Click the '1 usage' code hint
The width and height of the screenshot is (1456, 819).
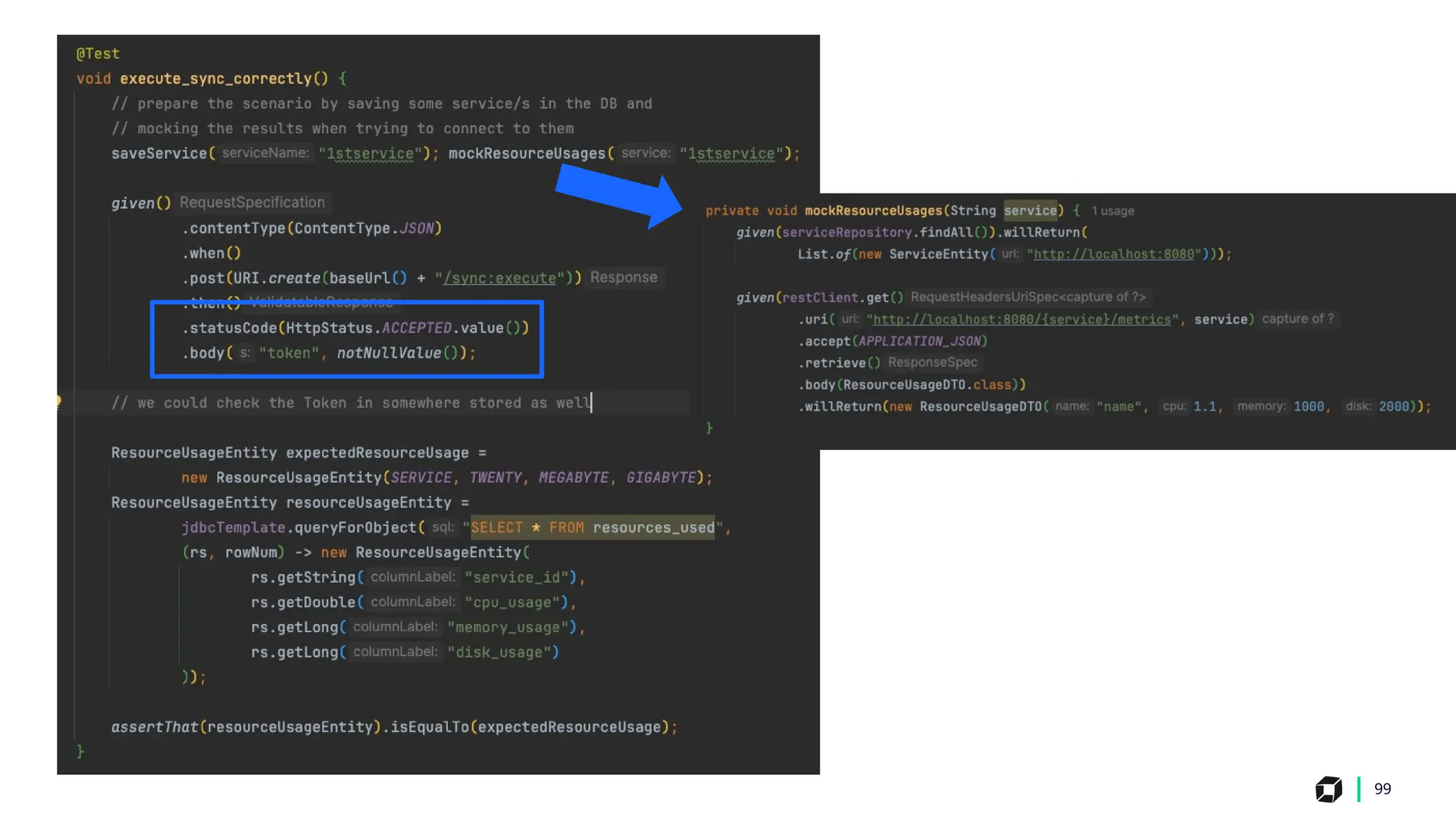(1113, 211)
